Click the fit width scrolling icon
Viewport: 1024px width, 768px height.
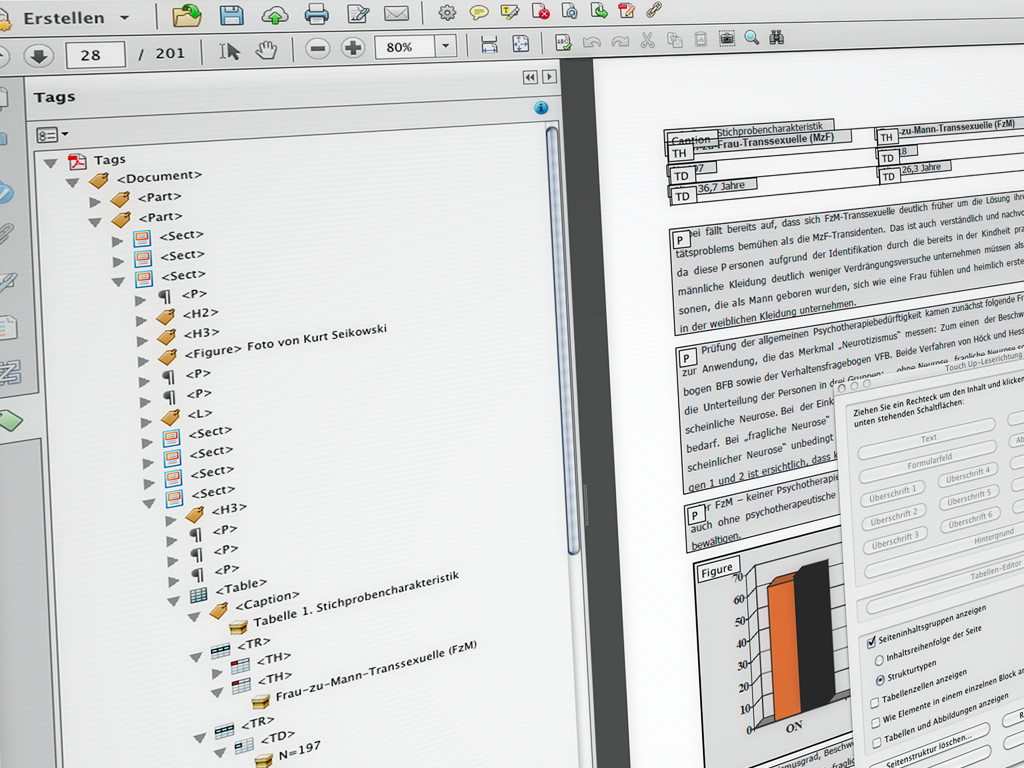coord(489,44)
